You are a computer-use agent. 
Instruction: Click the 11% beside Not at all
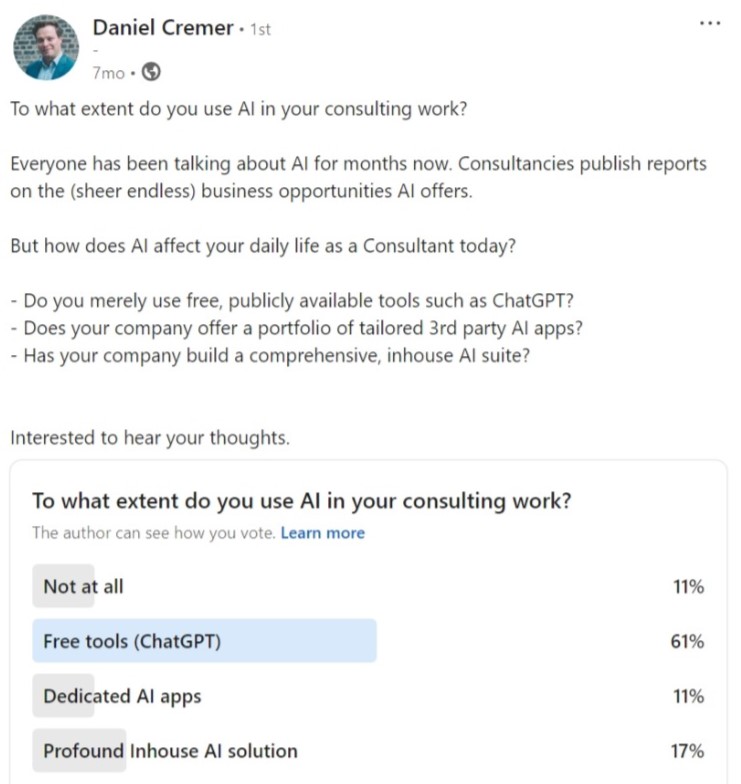click(688, 586)
